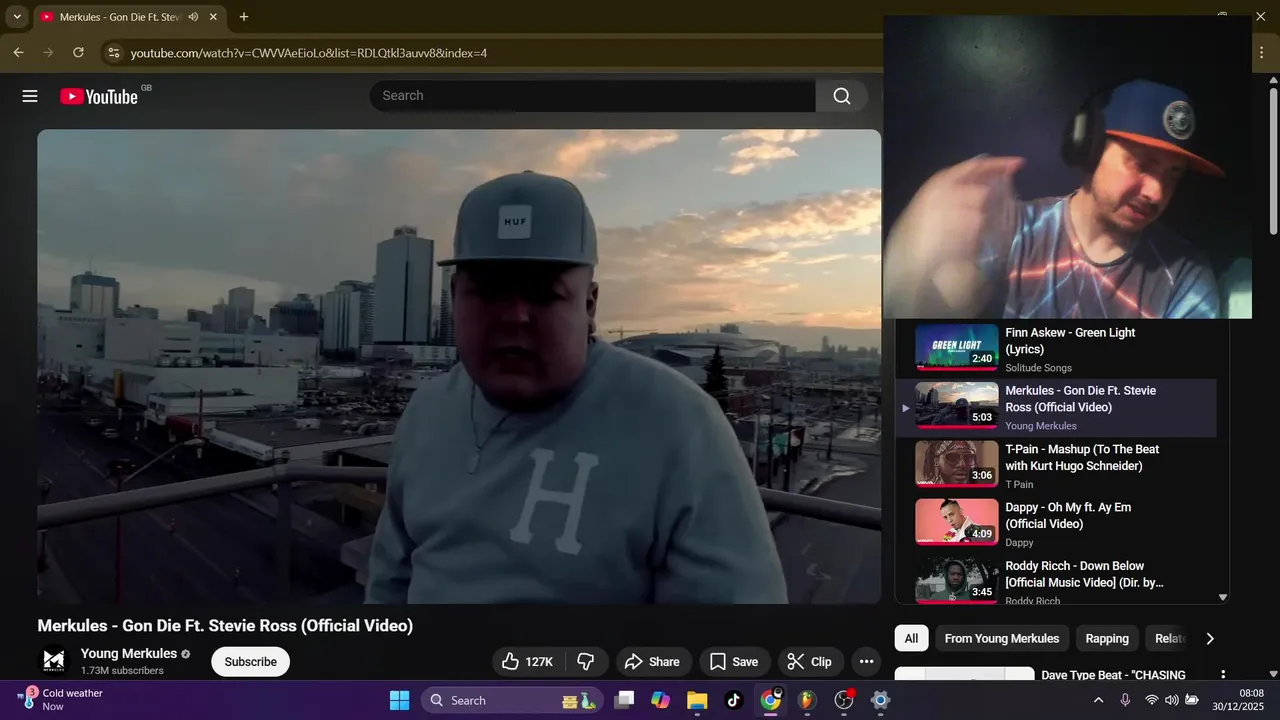Open File Explorer from the taskbar
Image resolution: width=1280 pixels, height=720 pixels.
tap(697, 700)
